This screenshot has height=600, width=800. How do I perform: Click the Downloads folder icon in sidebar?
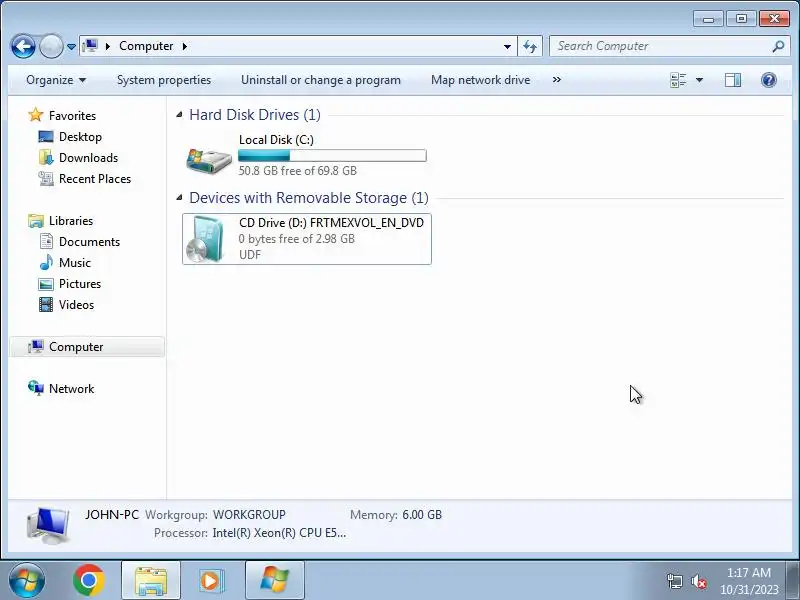point(46,158)
